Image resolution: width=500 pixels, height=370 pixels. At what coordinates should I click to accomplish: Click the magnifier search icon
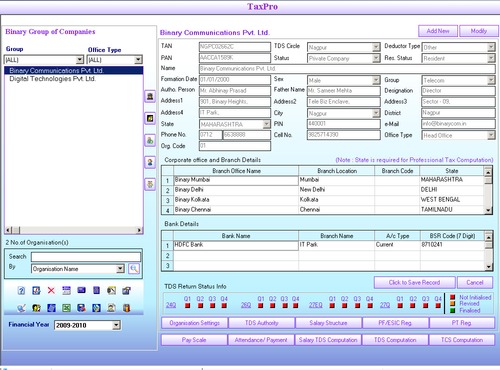134,269
